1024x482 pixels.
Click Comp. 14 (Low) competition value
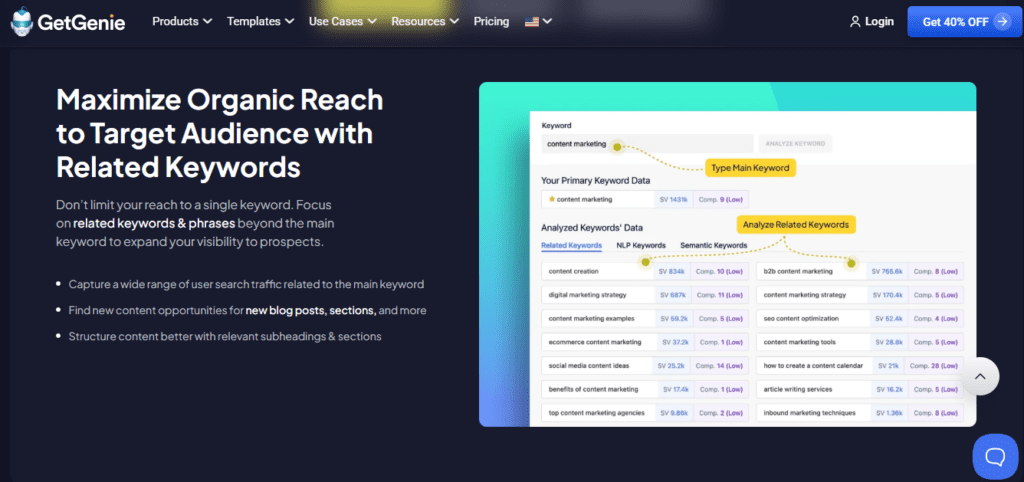pos(720,365)
